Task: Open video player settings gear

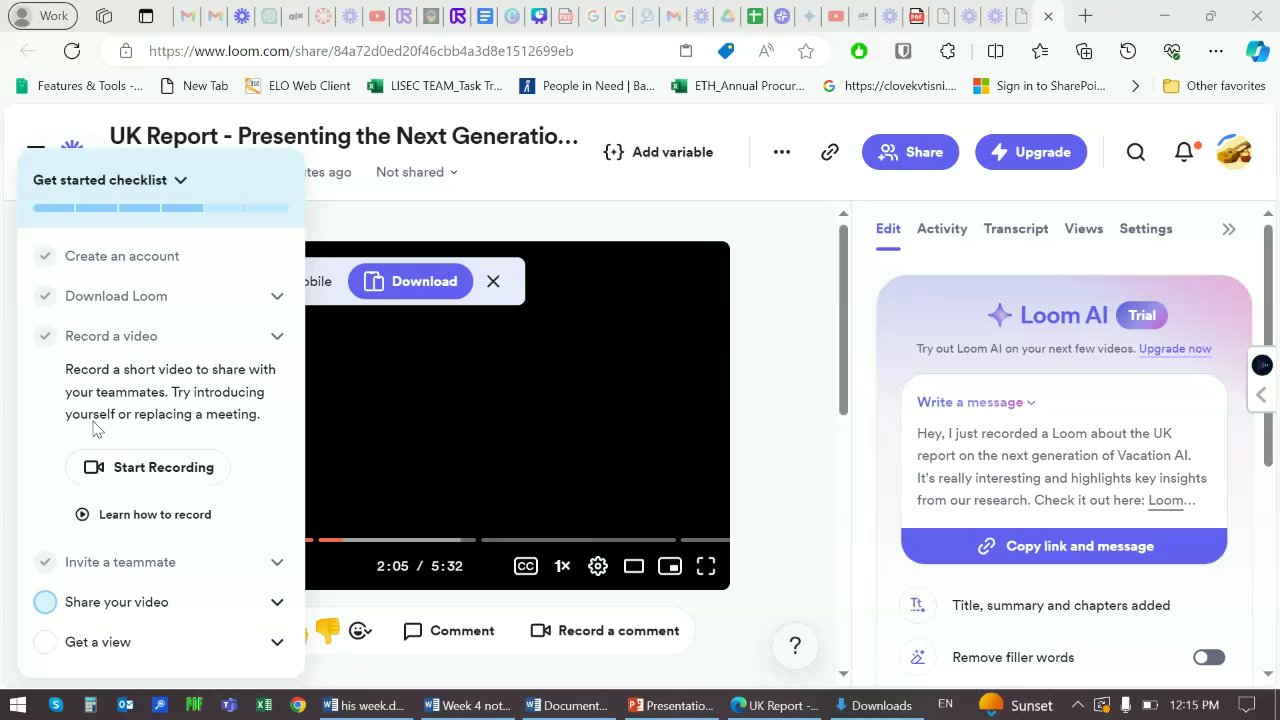Action: pos(598,566)
